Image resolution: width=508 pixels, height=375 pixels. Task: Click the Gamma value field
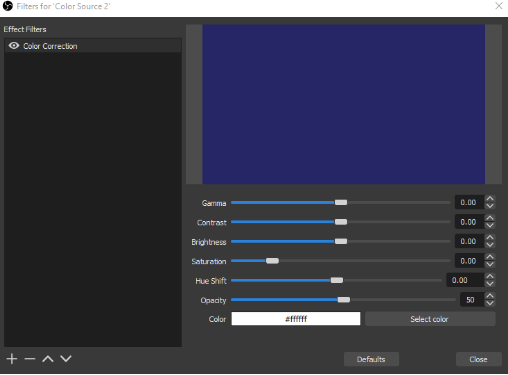pos(470,202)
